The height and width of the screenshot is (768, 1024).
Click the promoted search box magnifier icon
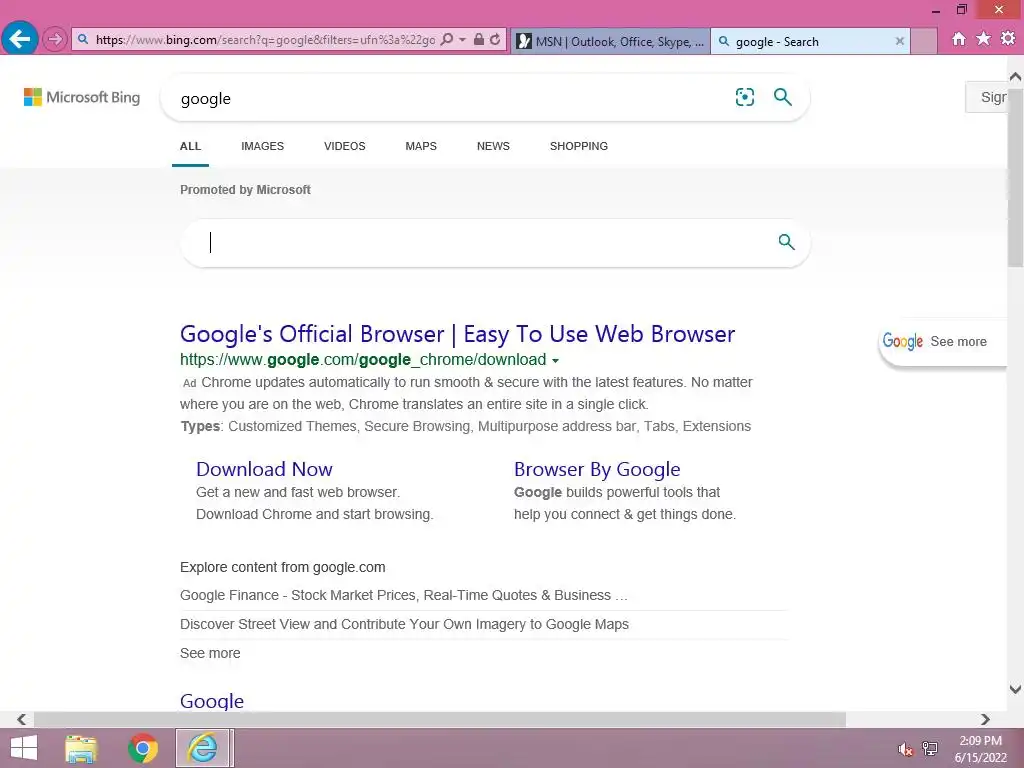coord(786,242)
